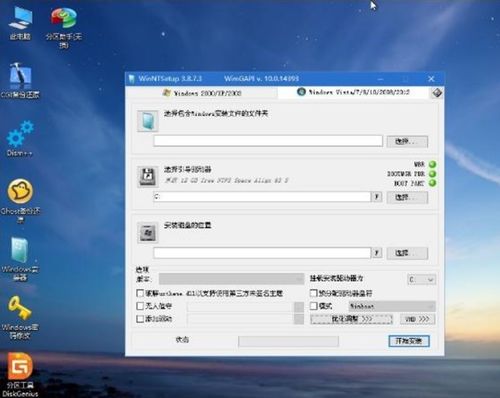Click the installation drive location icon
The image size is (500, 398).
tap(148, 232)
